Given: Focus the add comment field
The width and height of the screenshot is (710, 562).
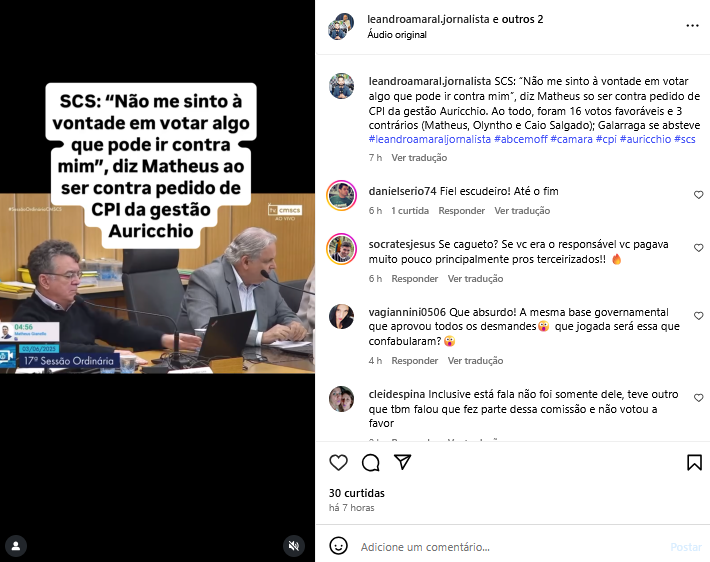Looking at the screenshot, I should [x=512, y=547].
